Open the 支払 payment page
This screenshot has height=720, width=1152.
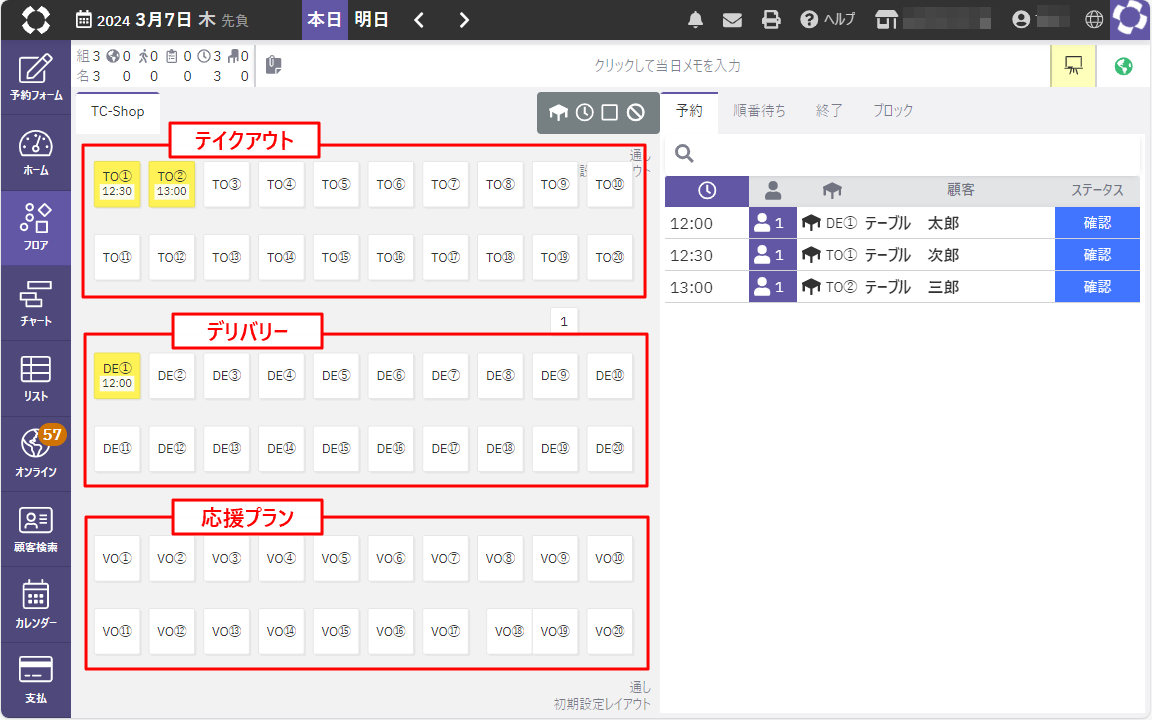pos(35,679)
